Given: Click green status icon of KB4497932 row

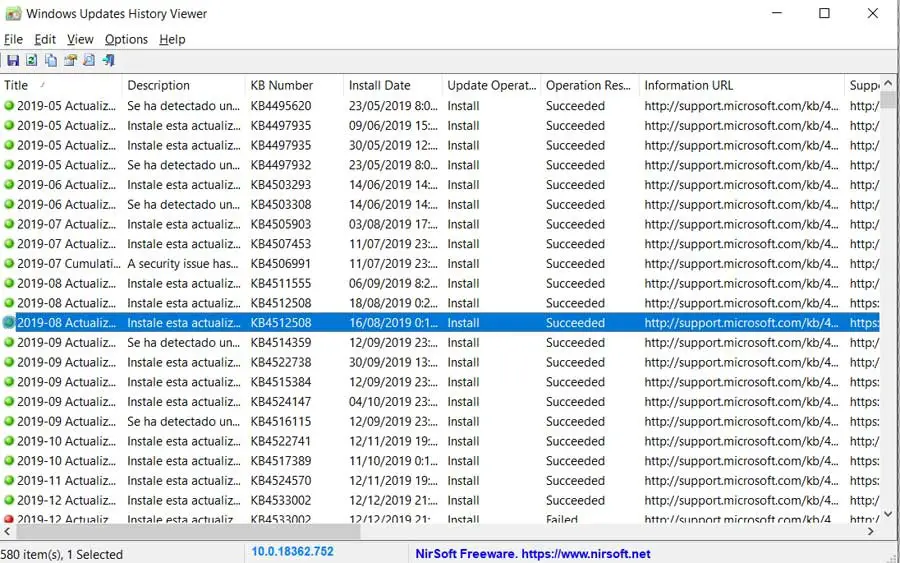Looking at the screenshot, I should pyautogui.click(x=9, y=165).
